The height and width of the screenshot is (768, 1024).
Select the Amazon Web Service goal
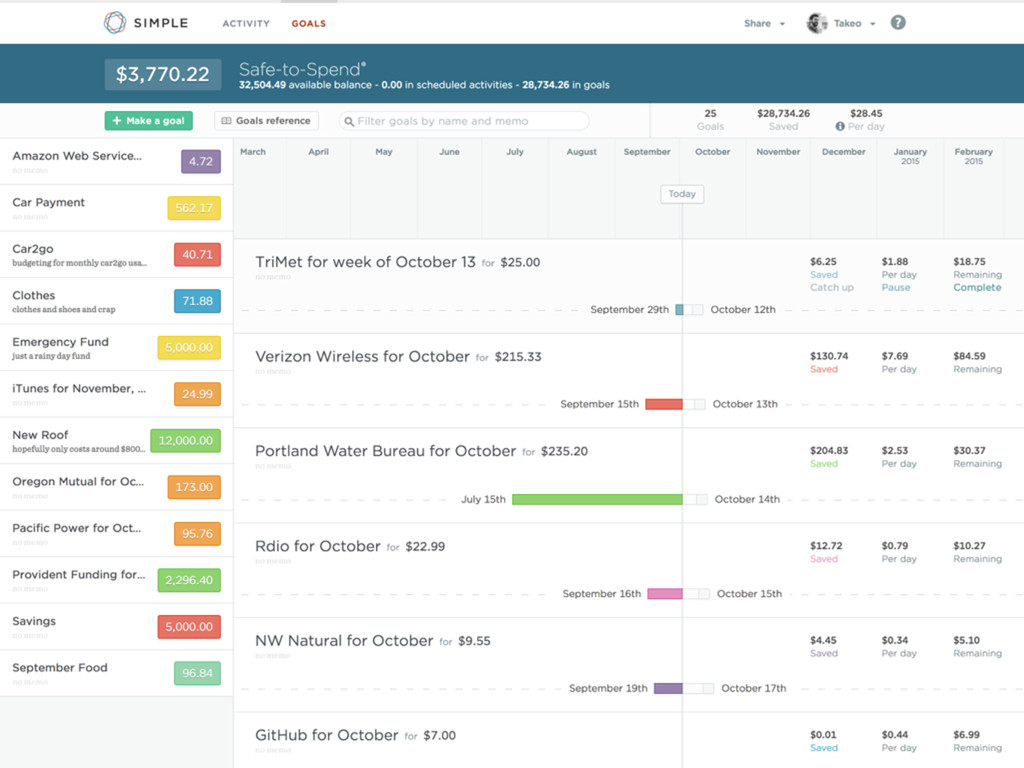pyautogui.click(x=116, y=161)
